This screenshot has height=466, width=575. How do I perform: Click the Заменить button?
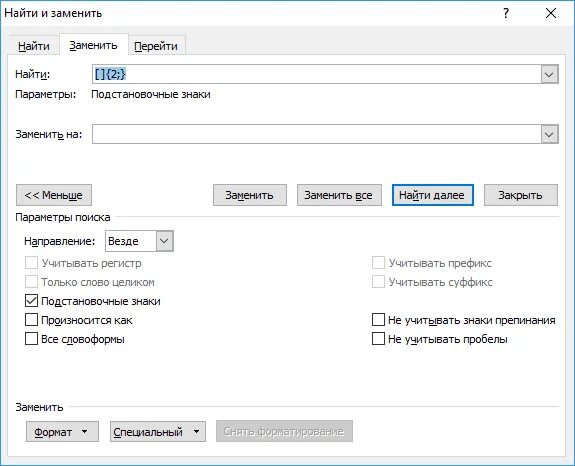pos(249,195)
